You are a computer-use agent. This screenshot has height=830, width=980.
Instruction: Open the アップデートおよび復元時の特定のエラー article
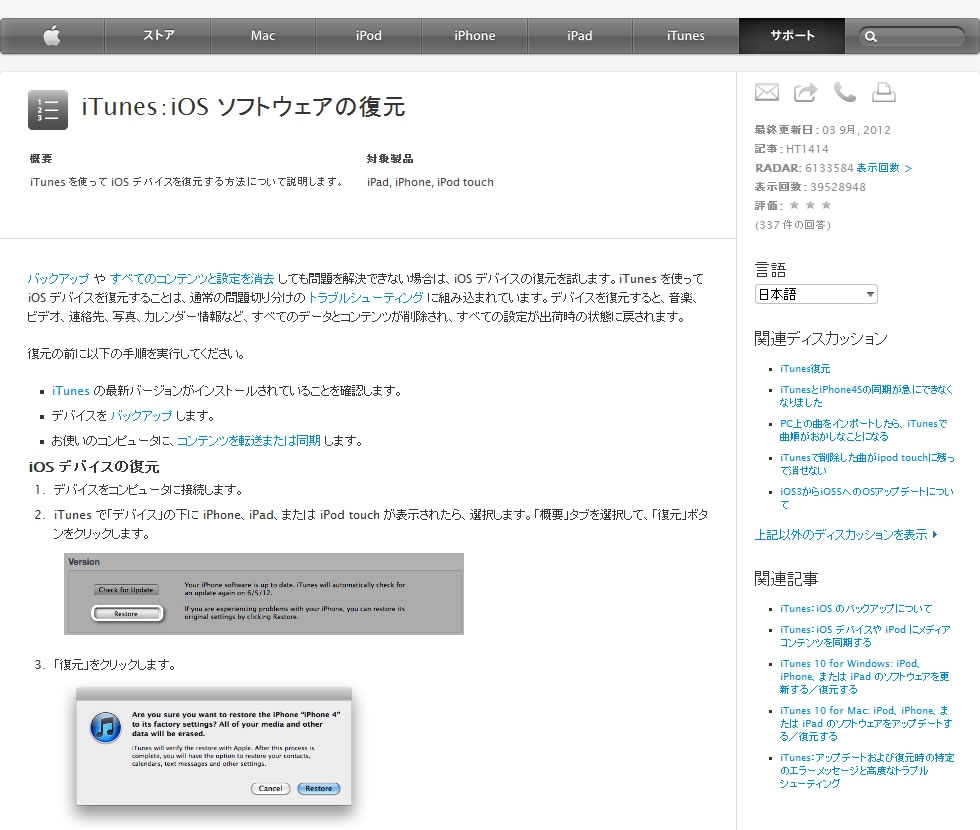tap(867, 770)
